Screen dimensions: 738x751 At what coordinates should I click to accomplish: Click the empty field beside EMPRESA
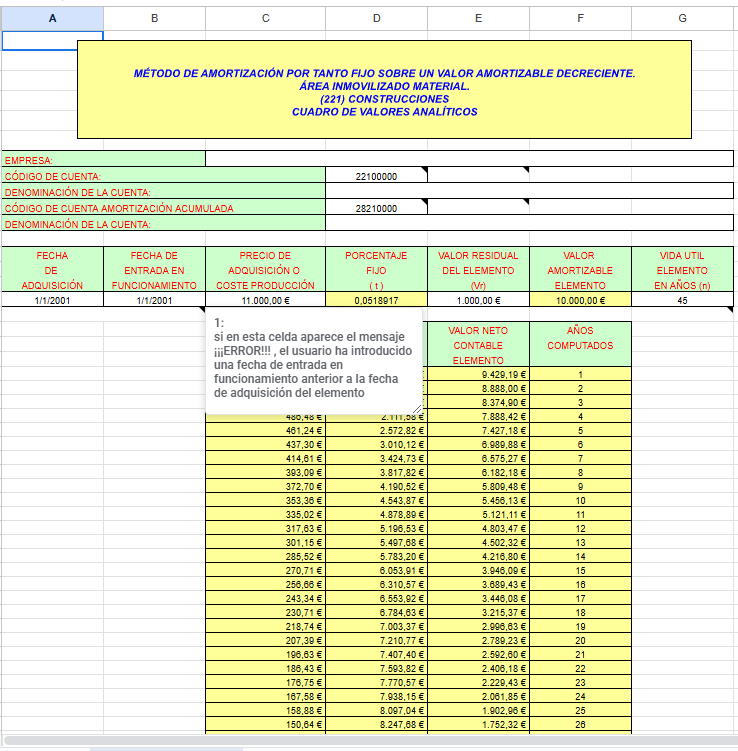coord(469,159)
